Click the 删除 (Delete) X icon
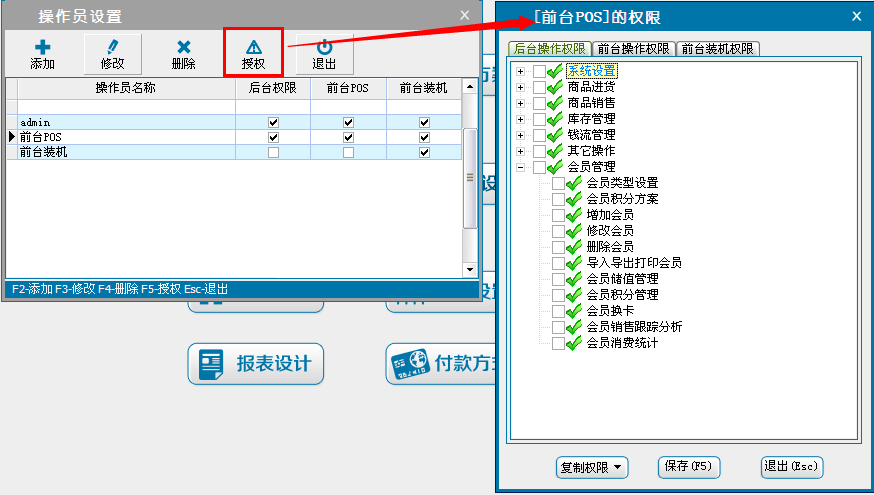 tap(183, 47)
